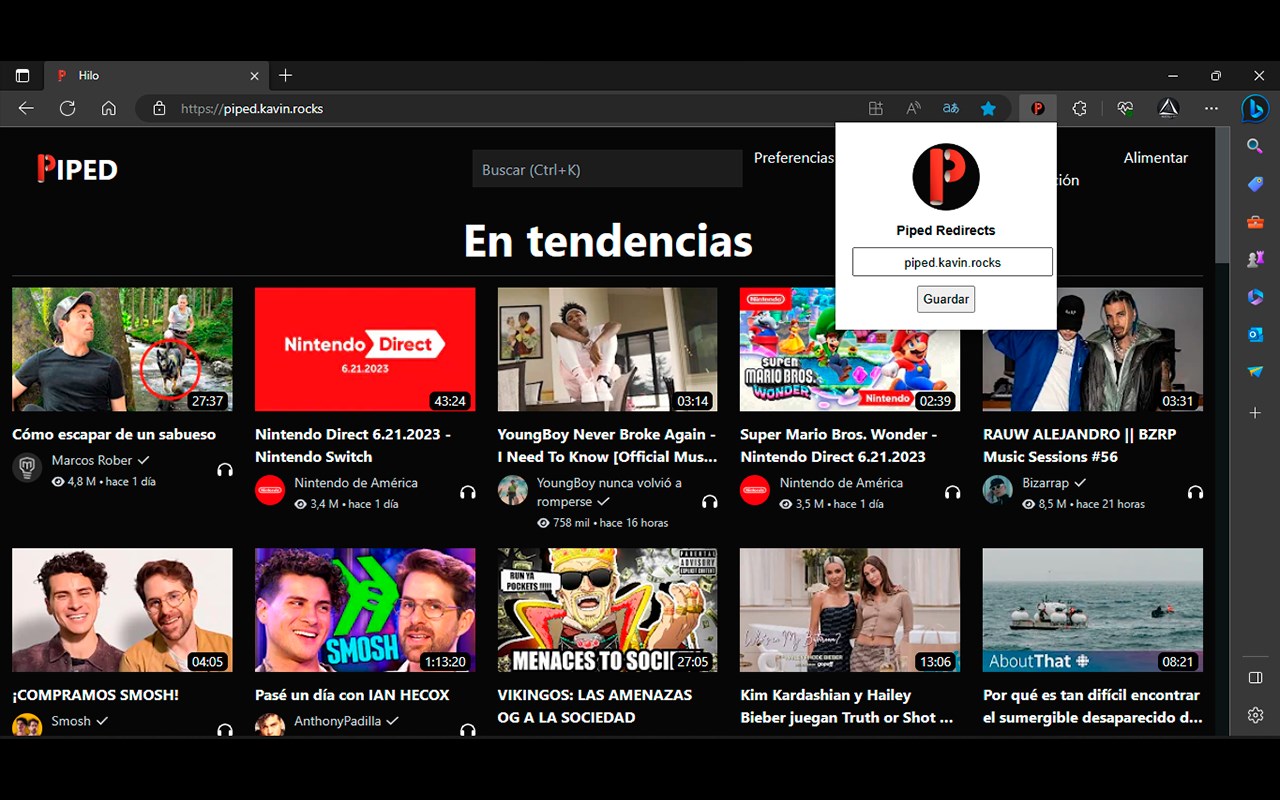The image size is (1280, 800).
Task: Open the sidebar Outlook icon
Action: pyautogui.click(x=1255, y=334)
